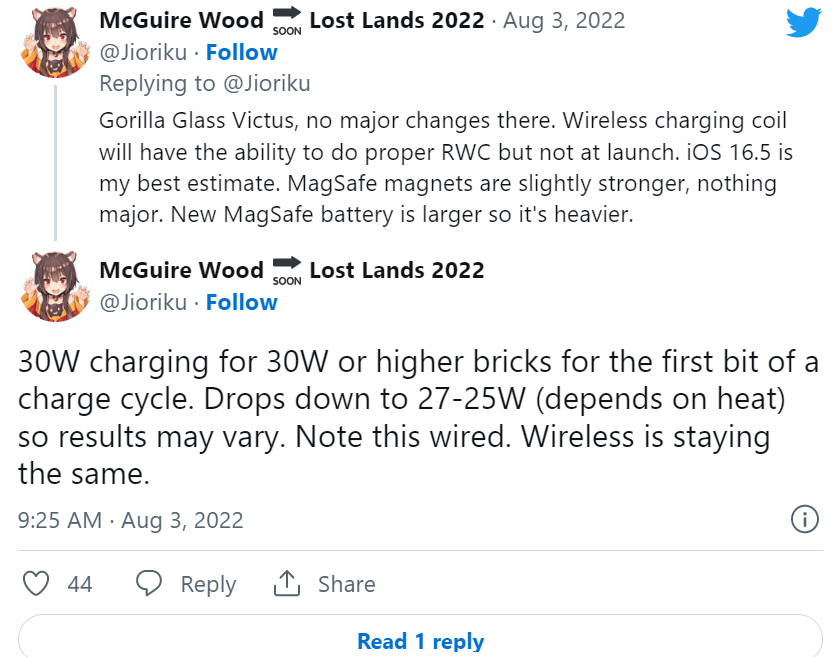Click the top profile avatar of Jioriku
The image size is (832, 657).
55,42
